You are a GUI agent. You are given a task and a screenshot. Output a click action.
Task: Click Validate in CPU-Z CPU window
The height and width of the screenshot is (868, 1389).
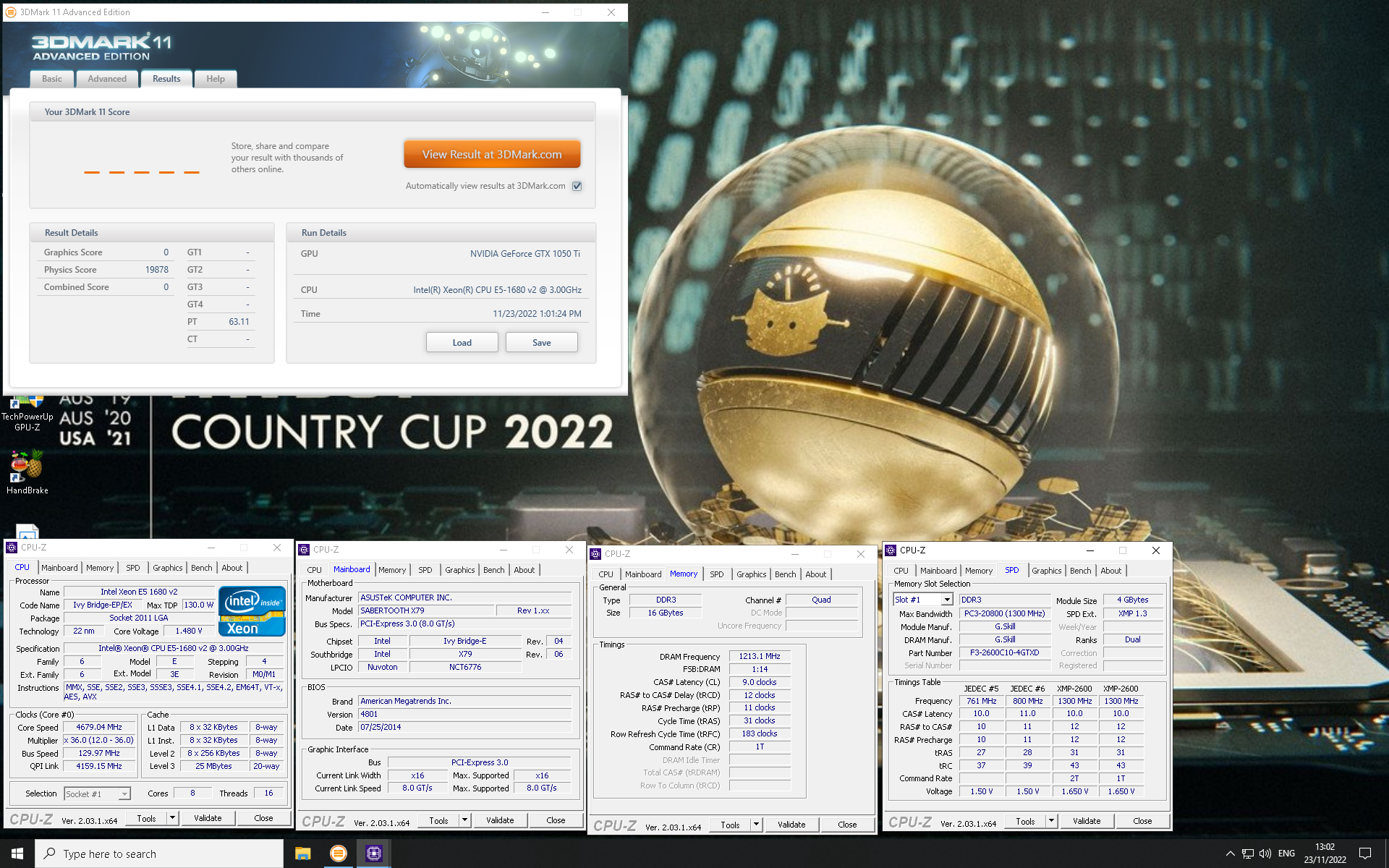[208, 818]
